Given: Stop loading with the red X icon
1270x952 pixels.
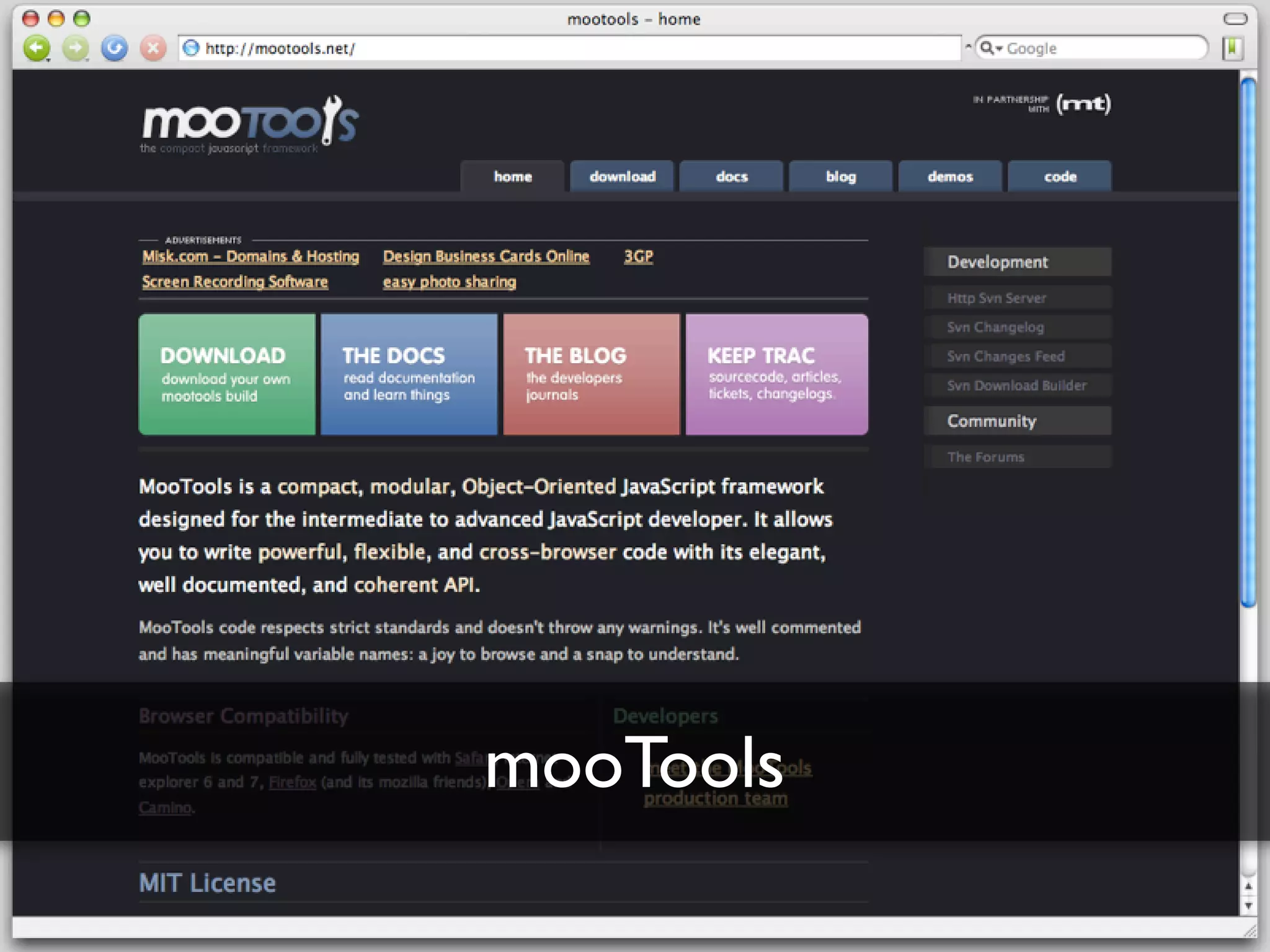Looking at the screenshot, I should (153, 48).
